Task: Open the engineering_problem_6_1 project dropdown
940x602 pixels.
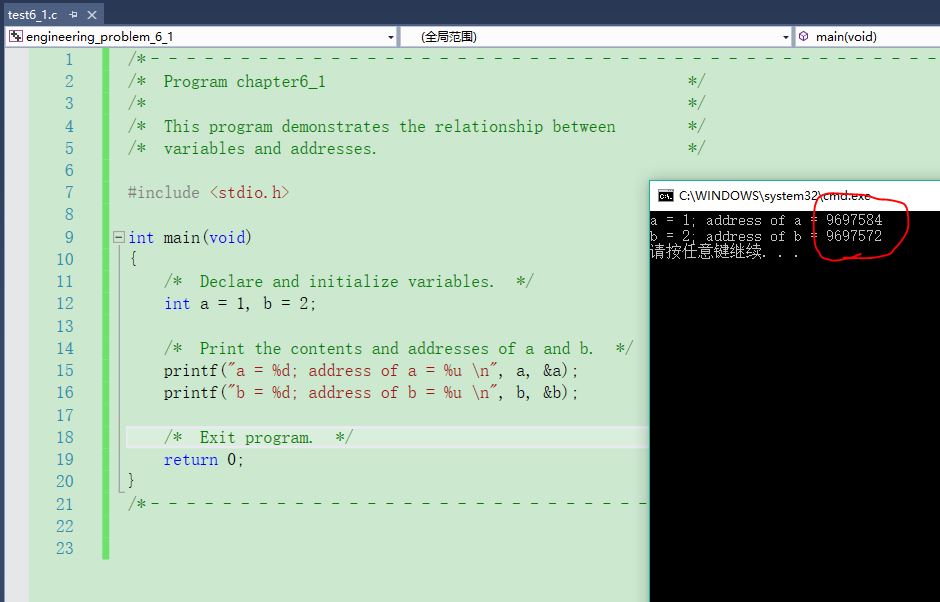Action: coord(391,37)
